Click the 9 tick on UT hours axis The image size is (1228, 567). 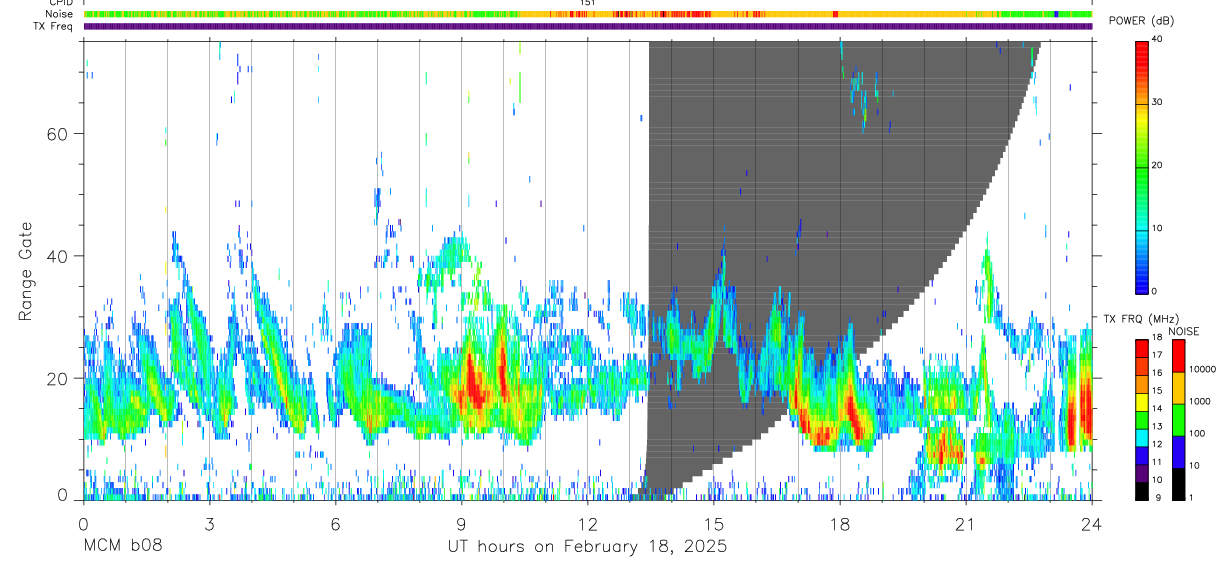coord(461,523)
